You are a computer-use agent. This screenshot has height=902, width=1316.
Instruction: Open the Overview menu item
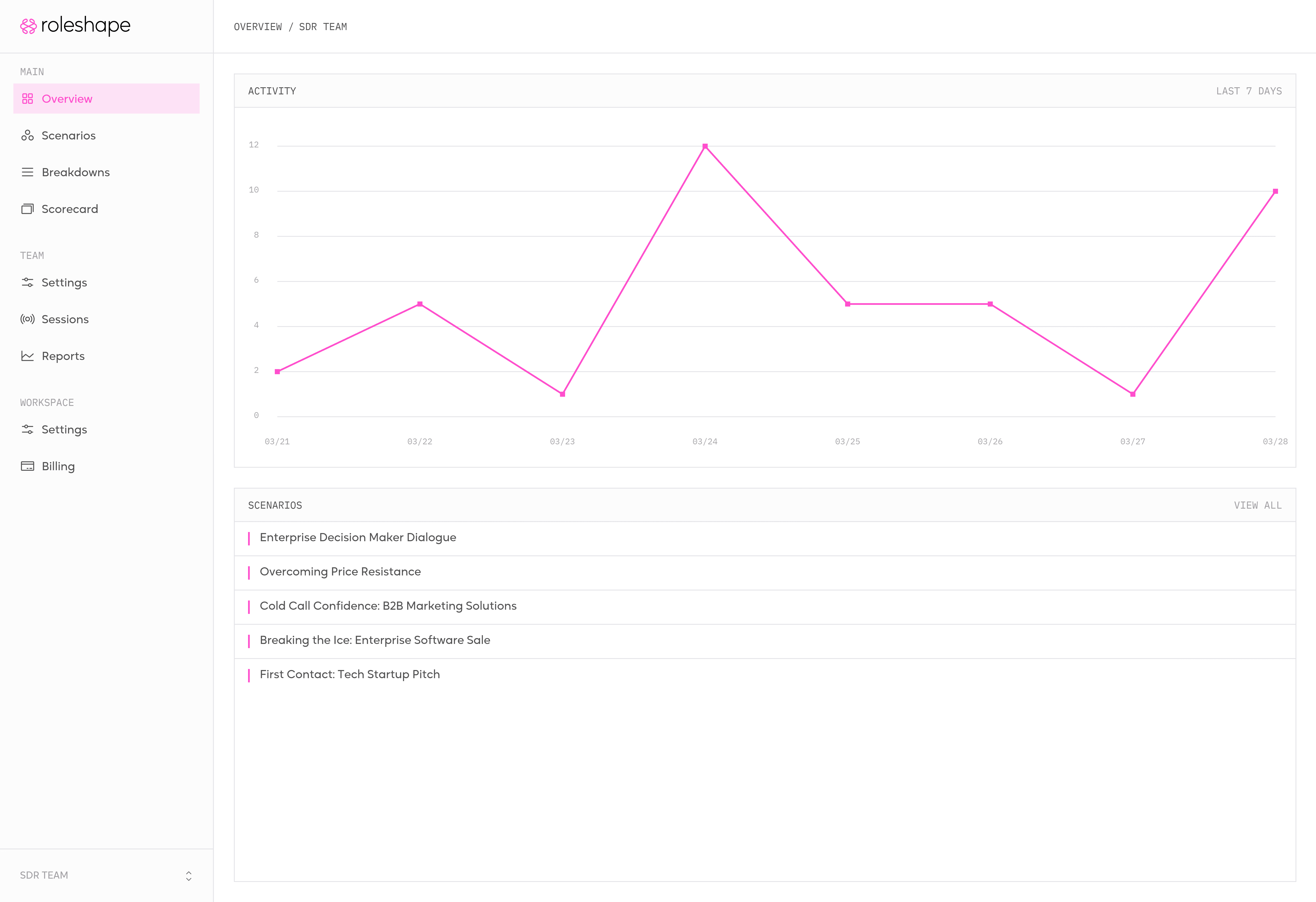(x=106, y=99)
